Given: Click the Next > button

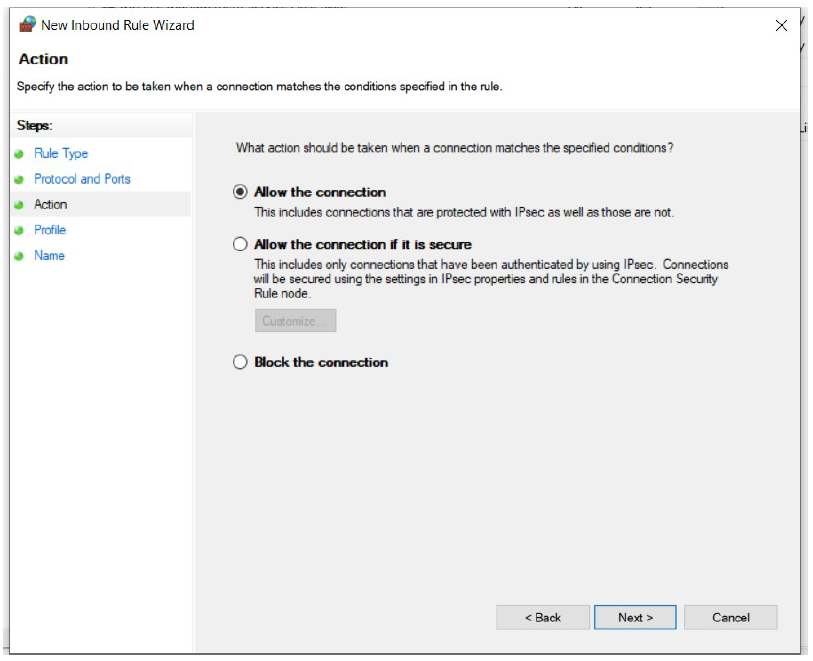Looking at the screenshot, I should (x=635, y=617).
